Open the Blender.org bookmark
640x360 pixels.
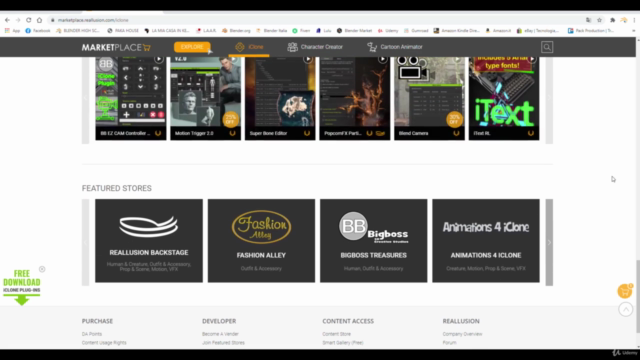[236, 31]
